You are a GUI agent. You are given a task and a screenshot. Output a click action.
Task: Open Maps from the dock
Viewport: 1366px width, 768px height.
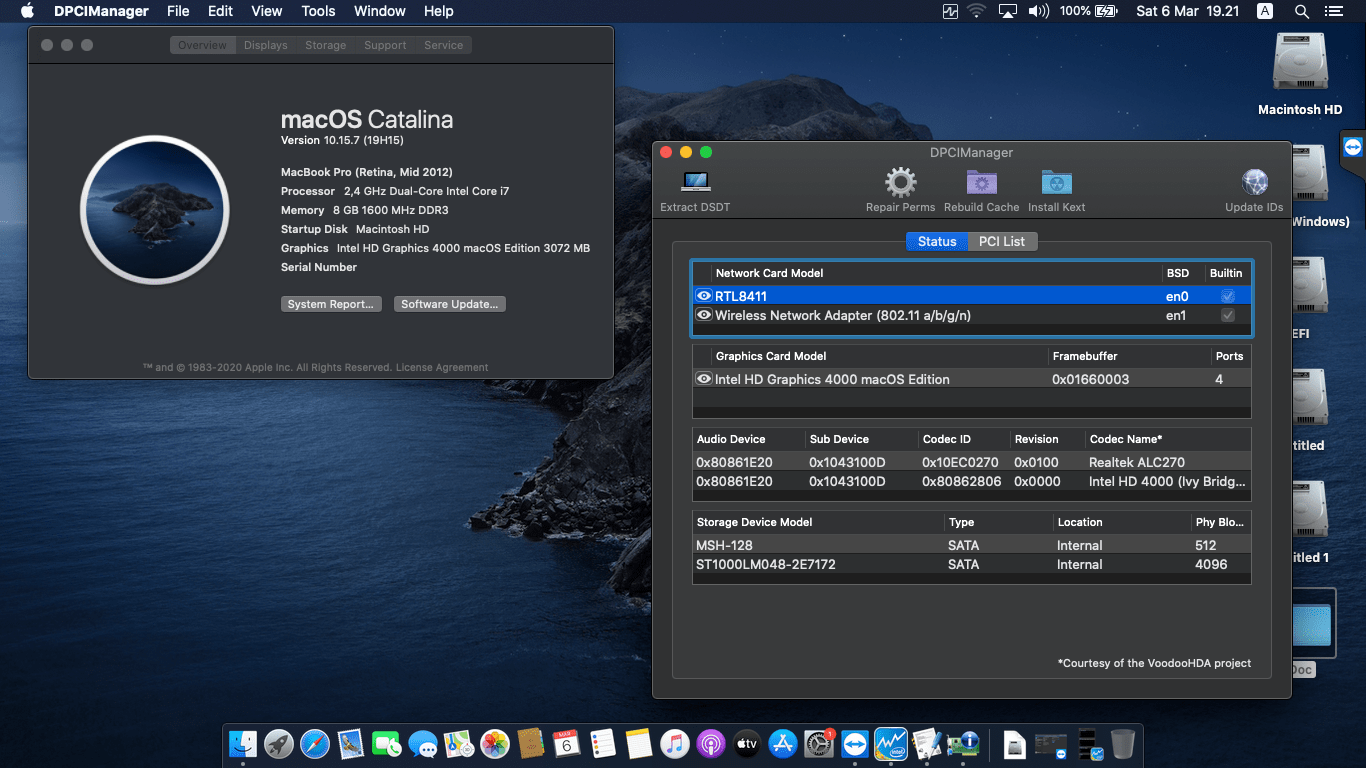459,743
